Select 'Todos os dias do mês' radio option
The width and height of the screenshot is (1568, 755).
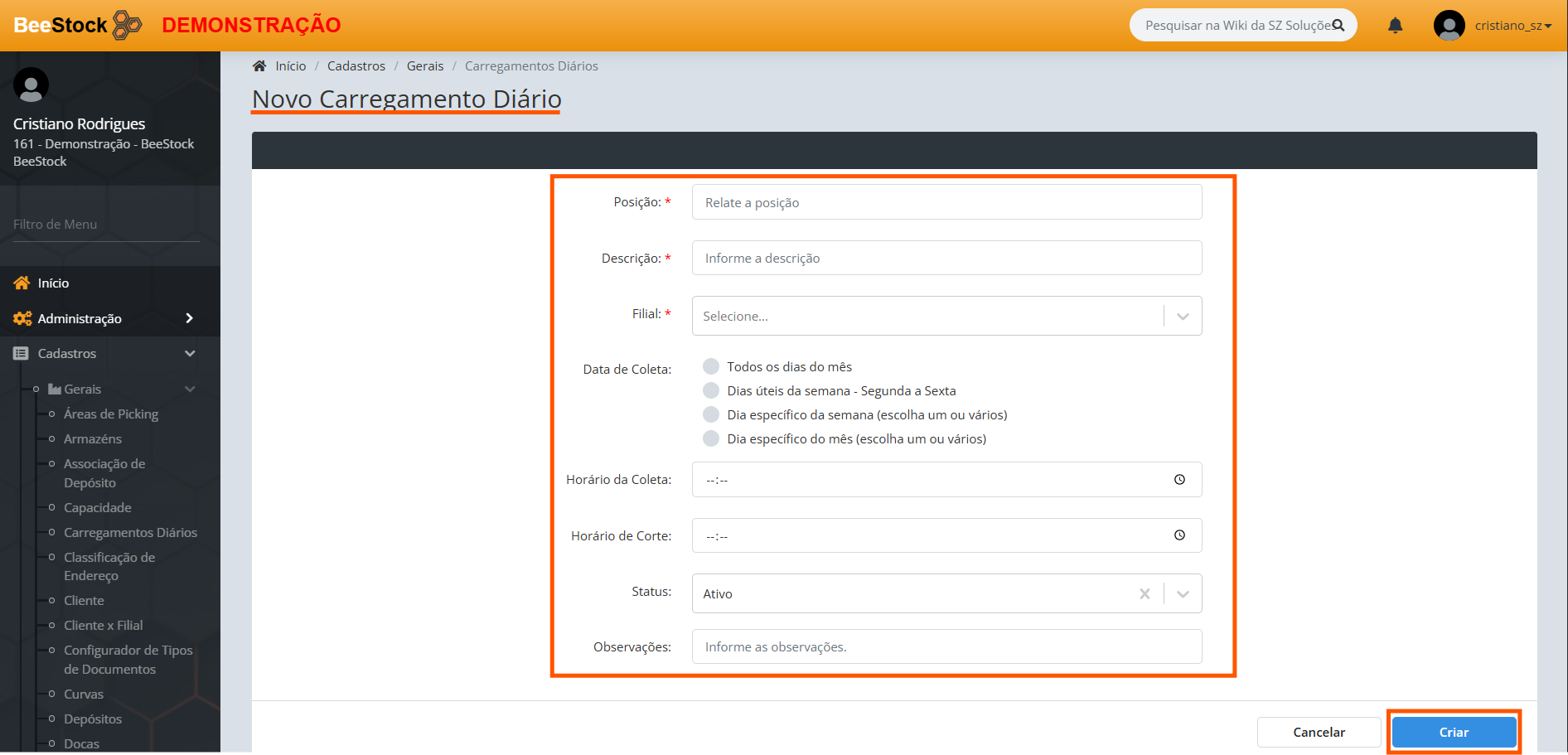tap(711, 366)
